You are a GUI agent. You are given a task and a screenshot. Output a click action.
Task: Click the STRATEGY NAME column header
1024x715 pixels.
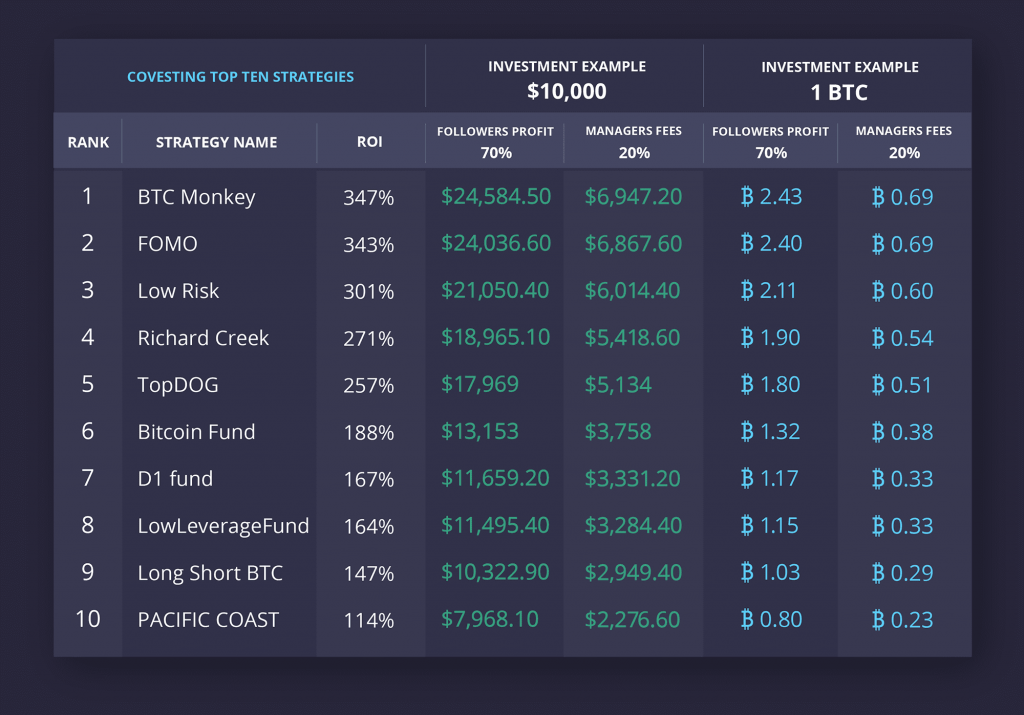point(216,142)
